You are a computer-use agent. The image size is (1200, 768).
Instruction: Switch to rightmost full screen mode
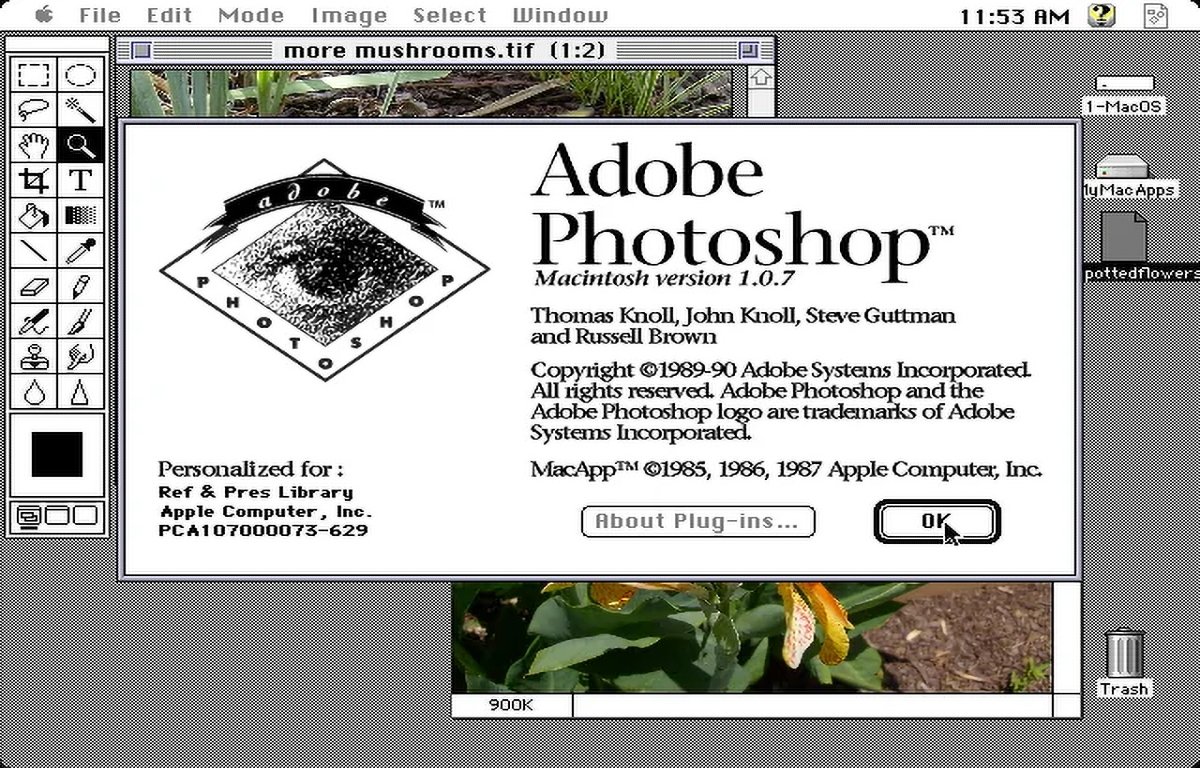pyautogui.click(x=86, y=516)
